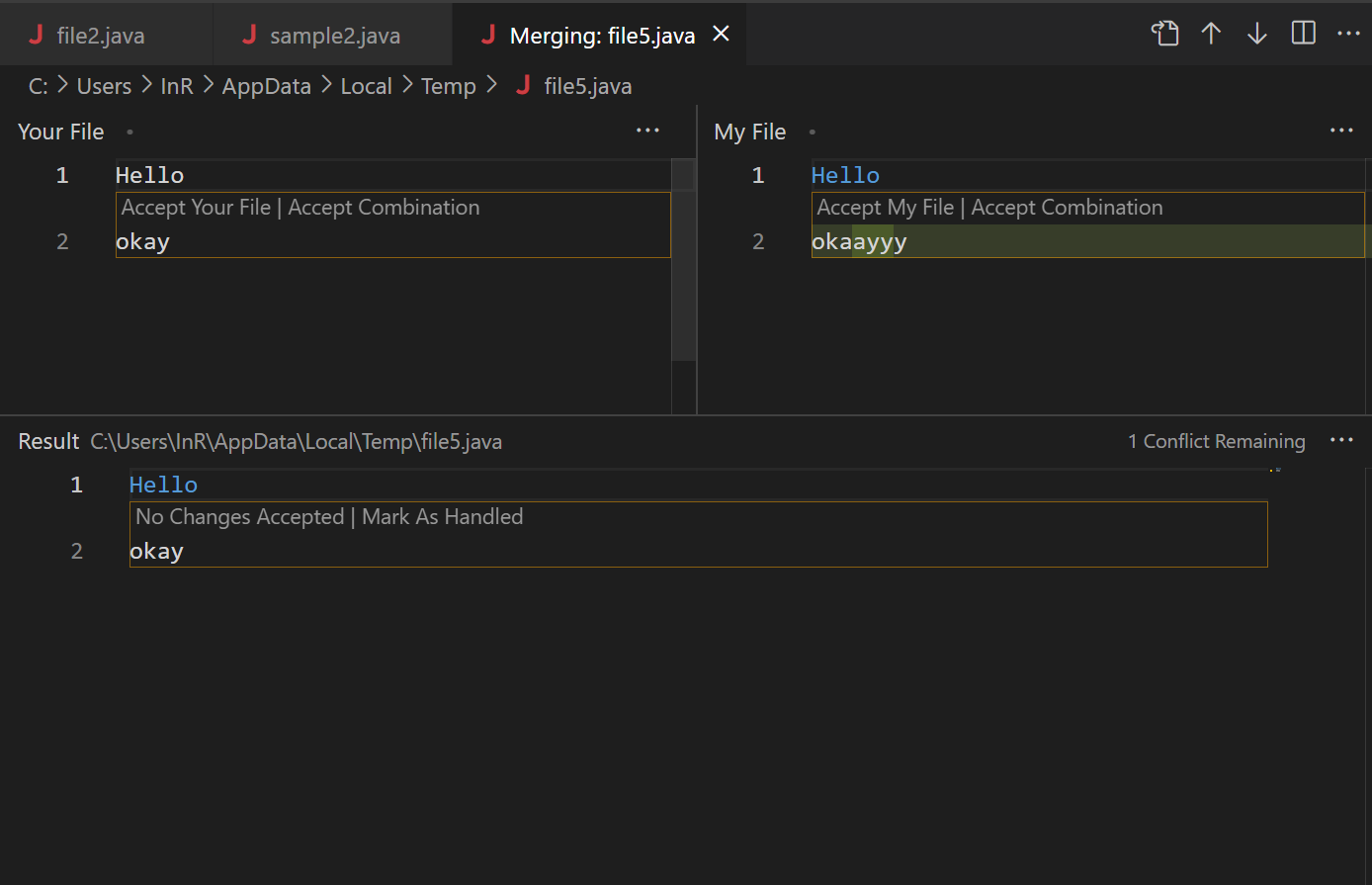The width and height of the screenshot is (1372, 885).
Task: Go to next conflict with down arrow
Action: [x=1256, y=34]
